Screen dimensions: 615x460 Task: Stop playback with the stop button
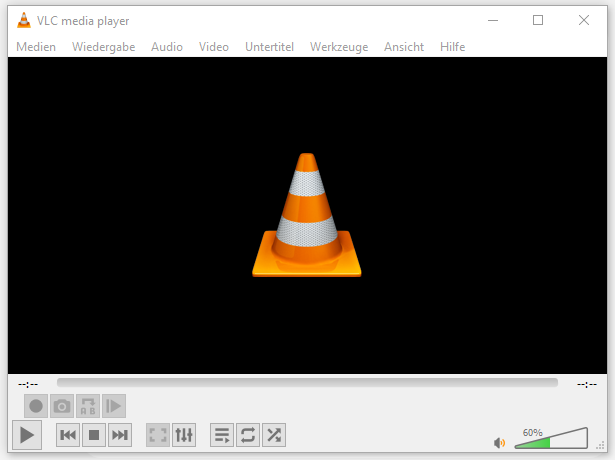pyautogui.click(x=94, y=435)
